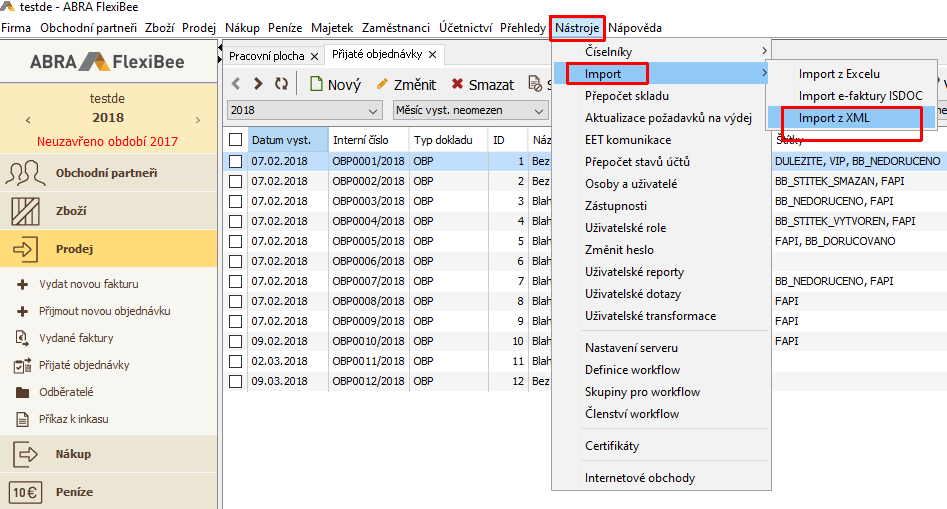Check the box for row OBP0003/2018
Viewport: 947px width, 509px height.
point(236,201)
